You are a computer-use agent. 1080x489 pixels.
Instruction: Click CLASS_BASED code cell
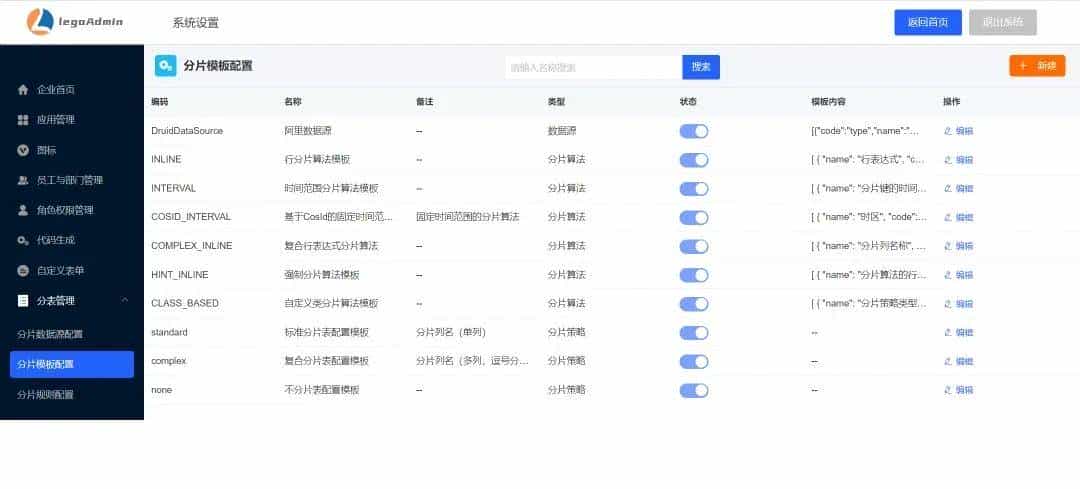point(185,304)
